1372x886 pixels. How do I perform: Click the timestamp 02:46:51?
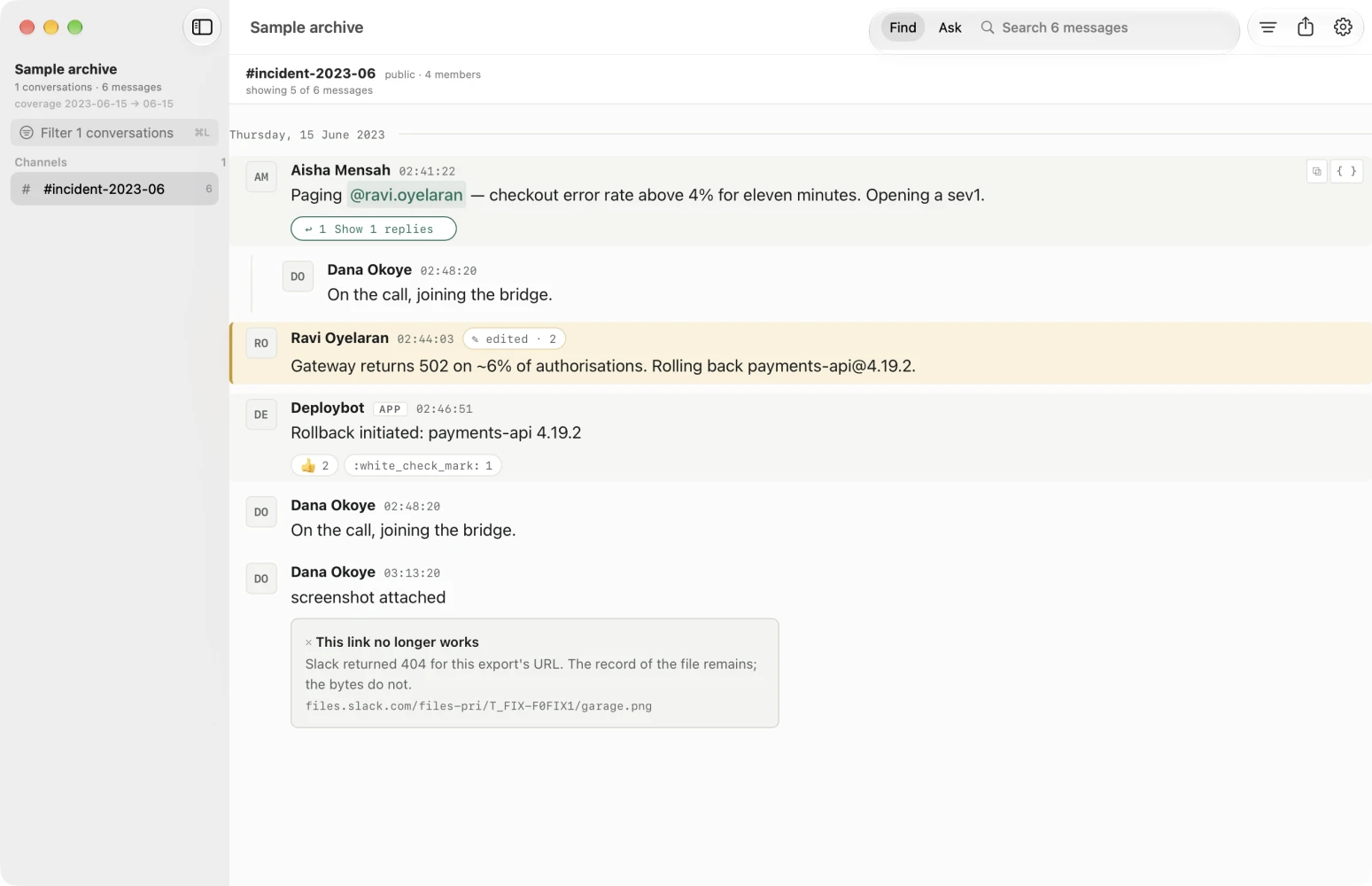[445, 409]
